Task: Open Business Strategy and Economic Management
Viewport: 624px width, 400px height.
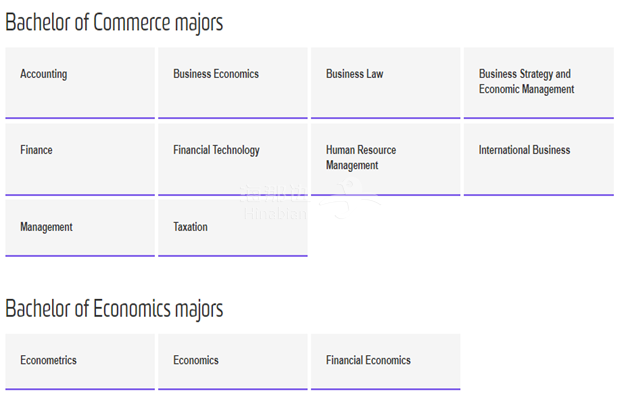Action: click(538, 82)
